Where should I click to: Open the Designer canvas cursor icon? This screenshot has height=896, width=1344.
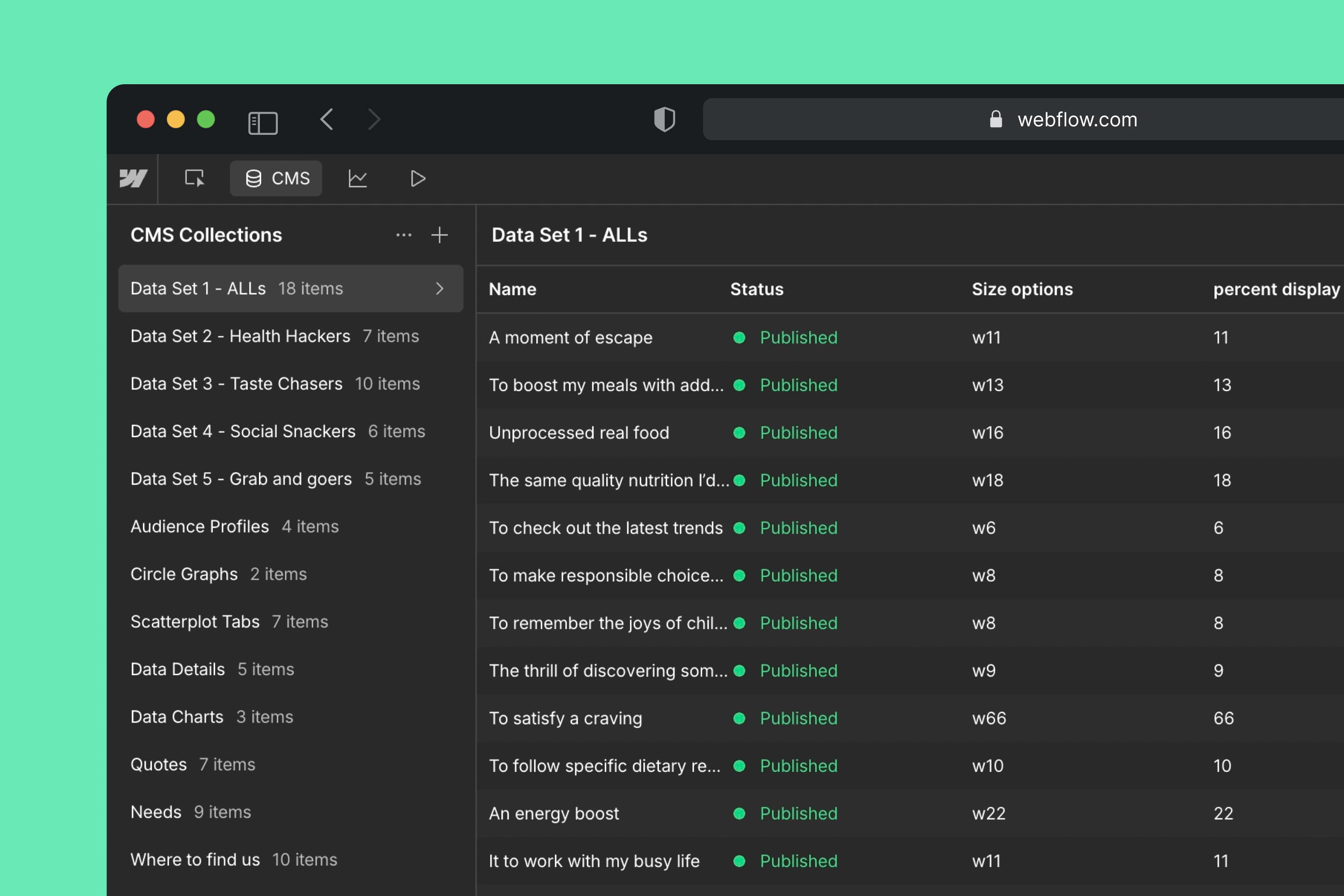click(194, 179)
